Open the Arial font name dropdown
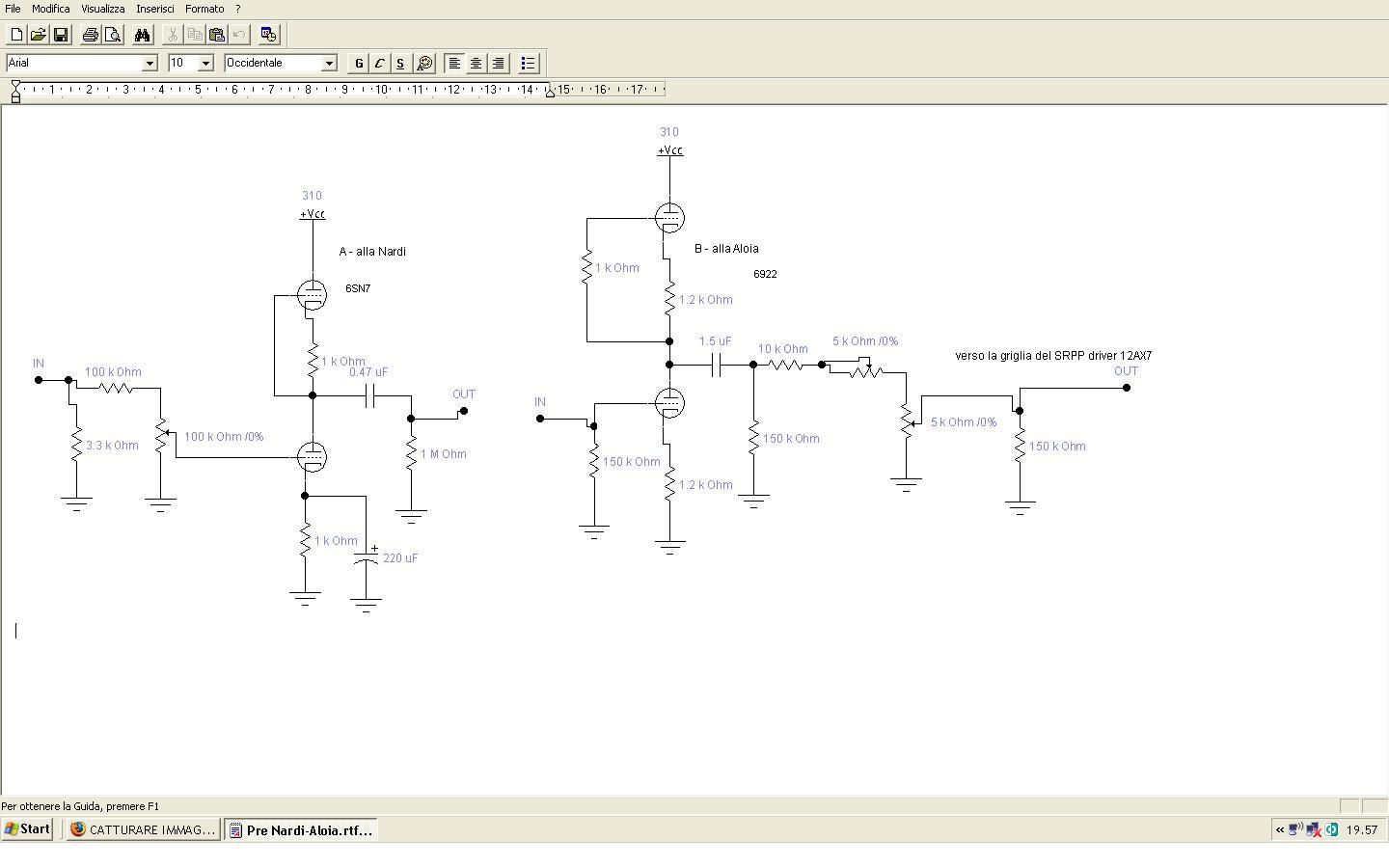1389x868 pixels. [x=150, y=63]
